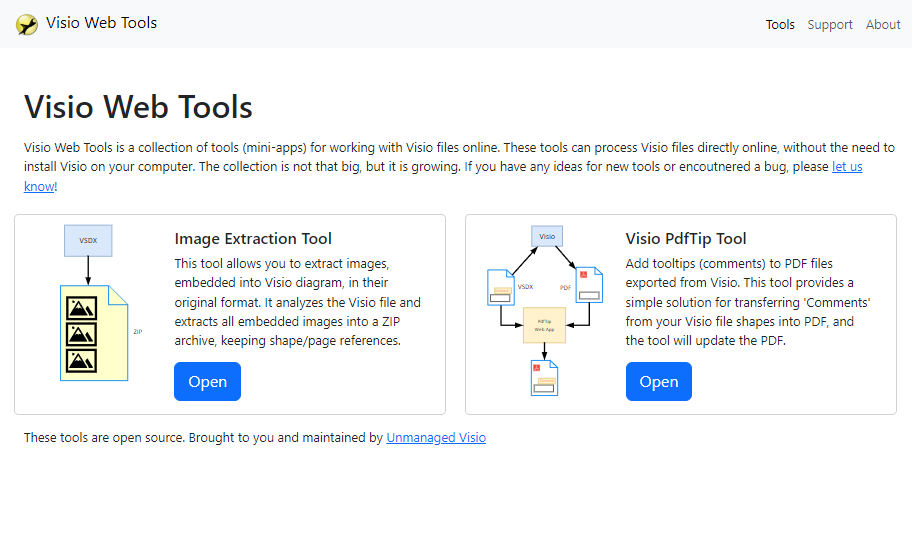Click the PdfTip Web App box icon
Image resolution: width=912 pixels, height=536 pixels.
tap(544, 325)
